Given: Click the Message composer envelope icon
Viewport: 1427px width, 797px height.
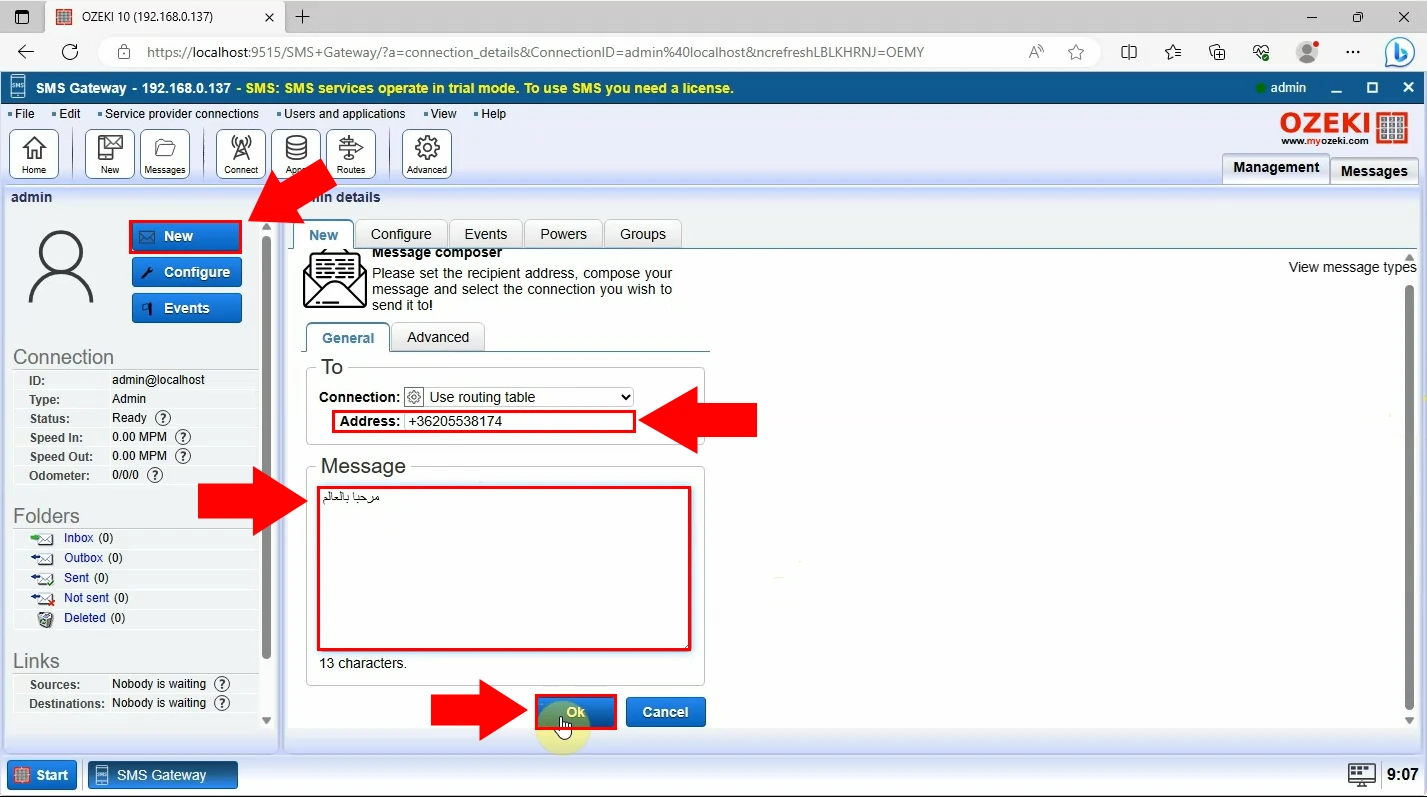Looking at the screenshot, I should [335, 279].
